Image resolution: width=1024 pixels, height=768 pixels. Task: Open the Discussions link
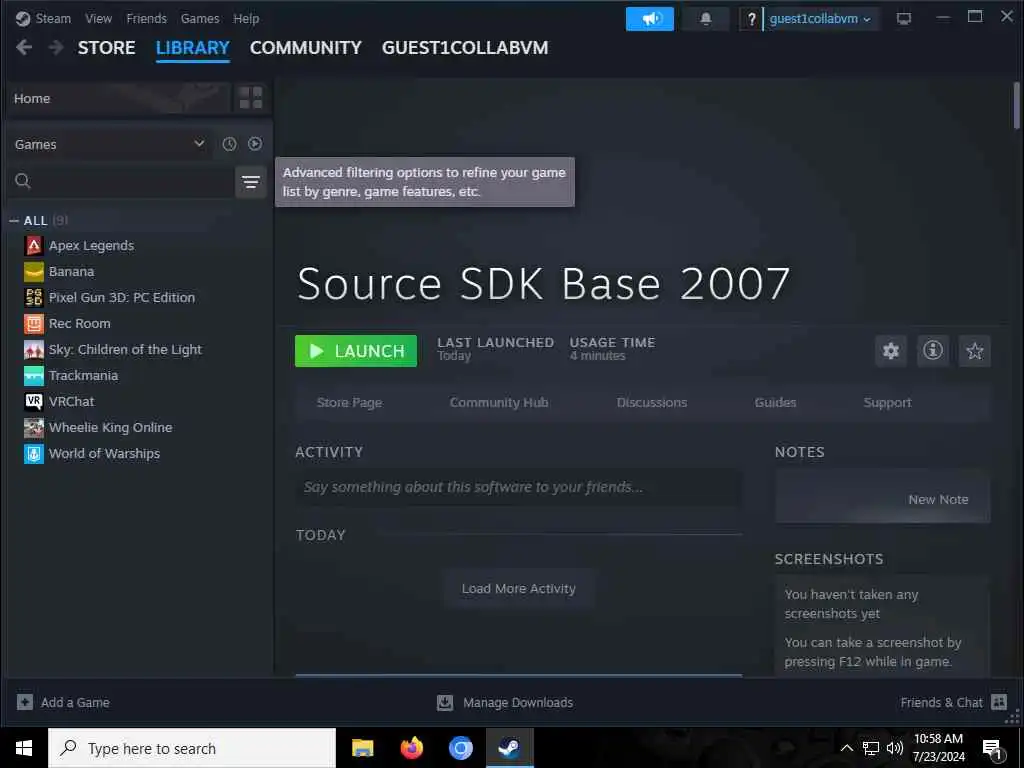point(652,402)
